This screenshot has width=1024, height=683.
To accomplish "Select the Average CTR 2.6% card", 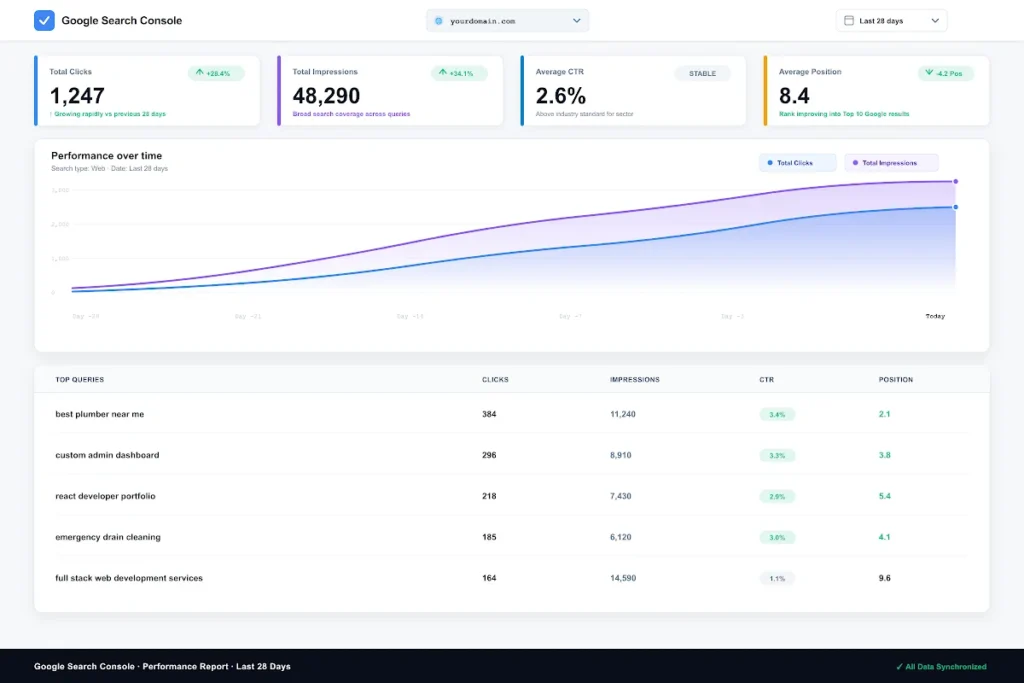I will pos(633,91).
